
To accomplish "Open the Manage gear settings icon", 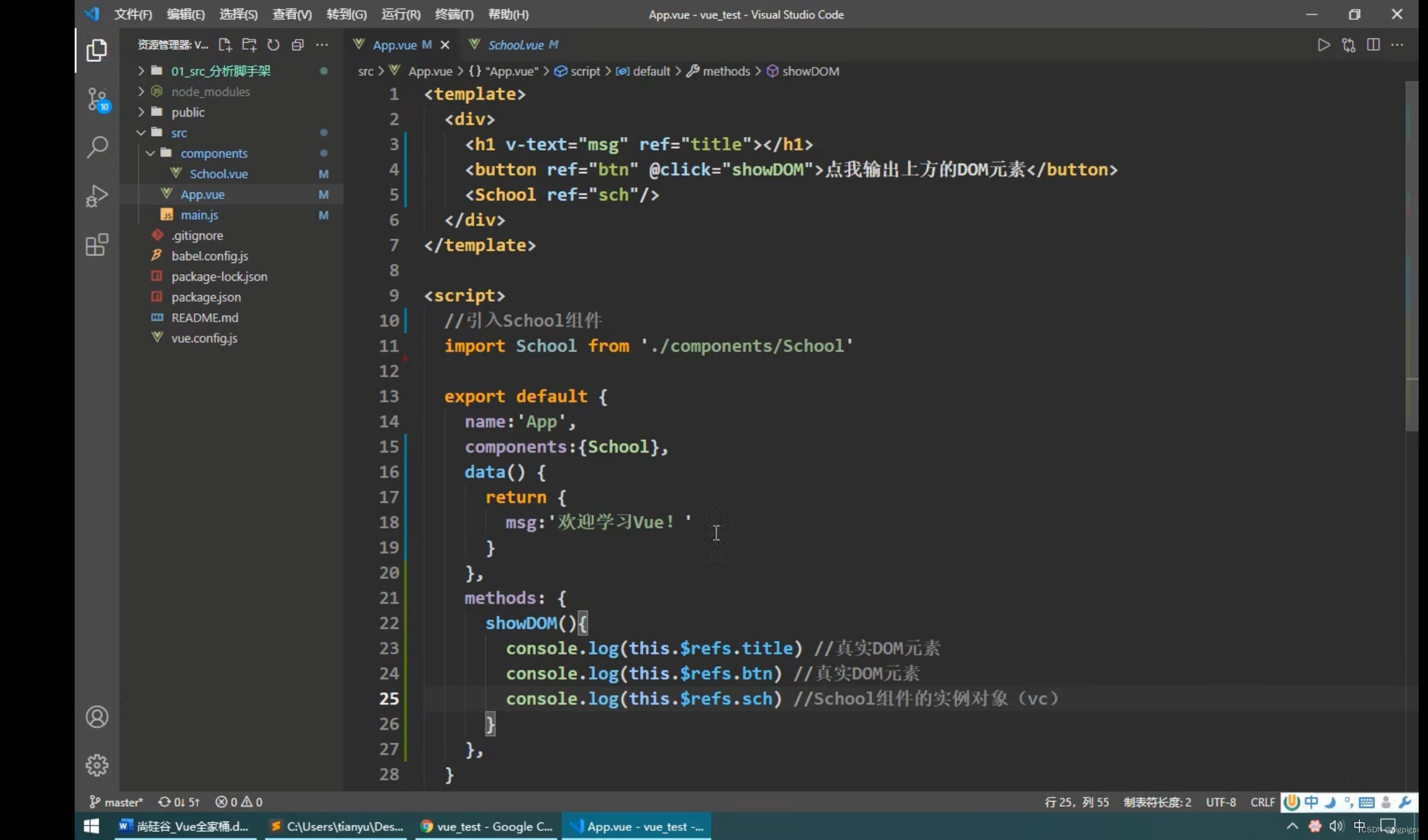I will point(97,765).
